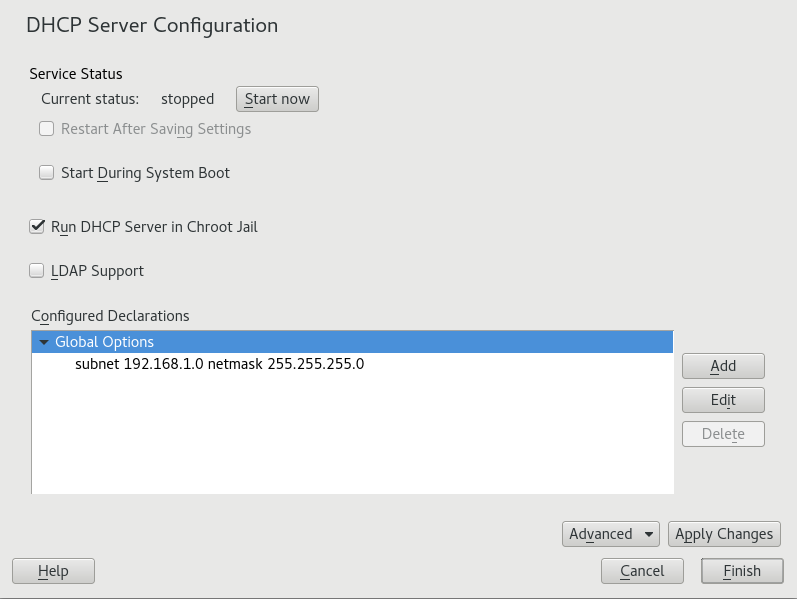Select subnet 192.168.1.0 declaration entry
797x599 pixels.
tap(219, 364)
